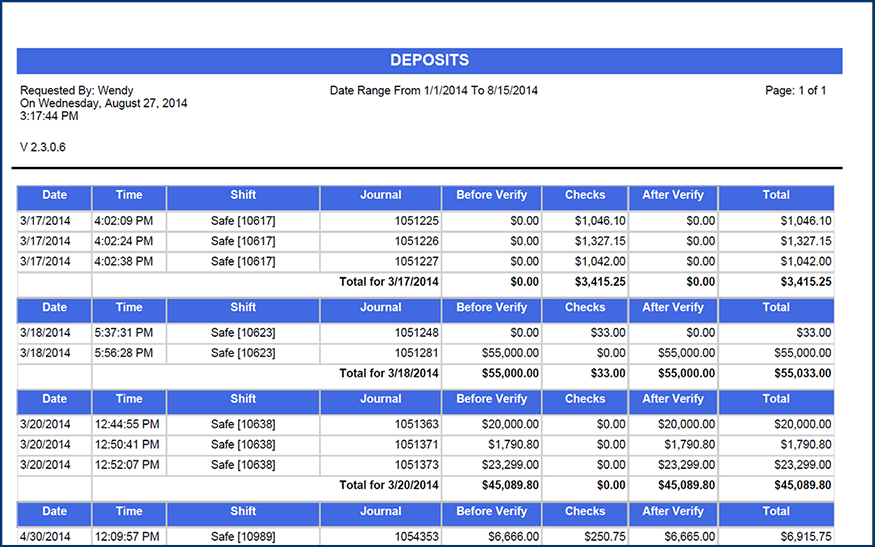Viewport: 875px width, 547px height.
Task: Select journal number 1051281 cell
Action: (x=416, y=353)
